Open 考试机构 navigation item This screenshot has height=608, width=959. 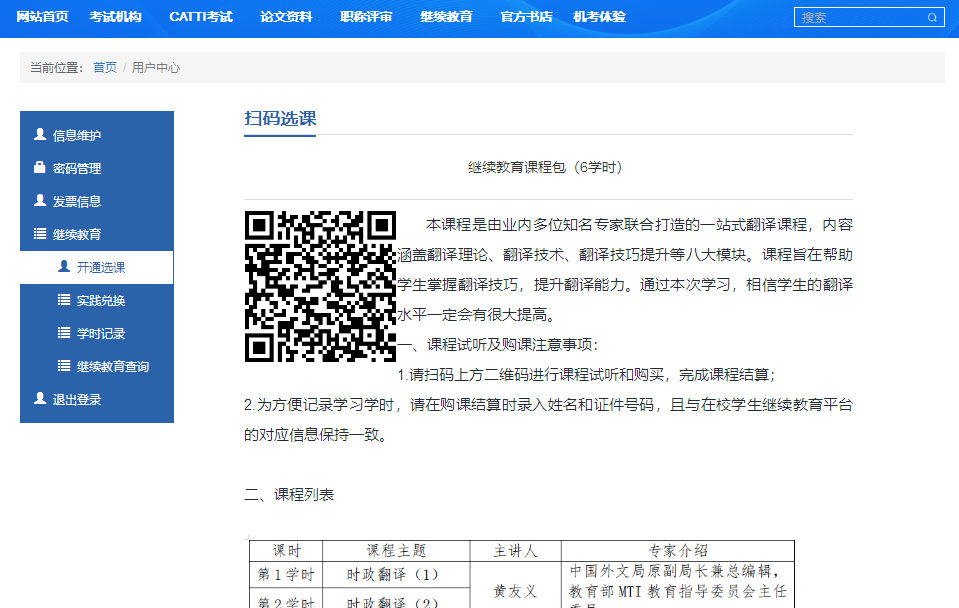(x=115, y=17)
